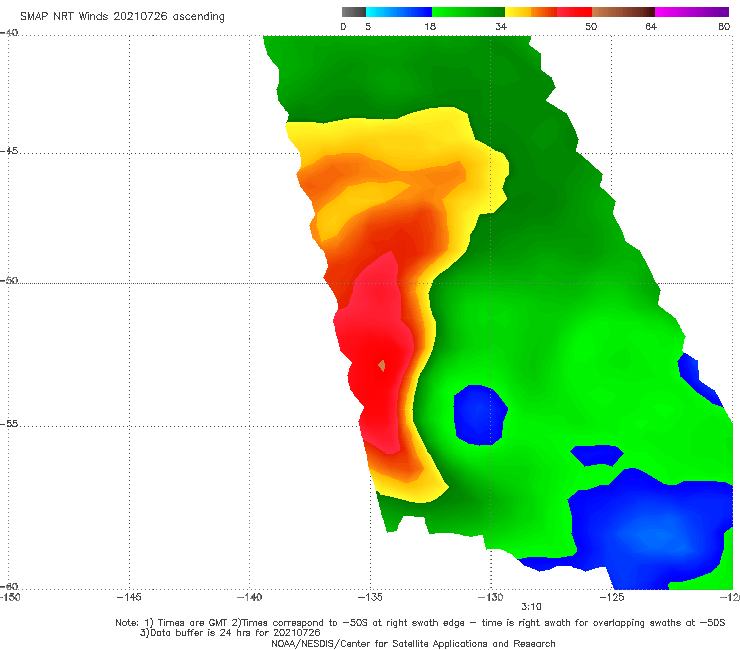The width and height of the screenshot is (740, 650).
Task: Click the longitude axis label '-140'
Action: (x=250, y=598)
